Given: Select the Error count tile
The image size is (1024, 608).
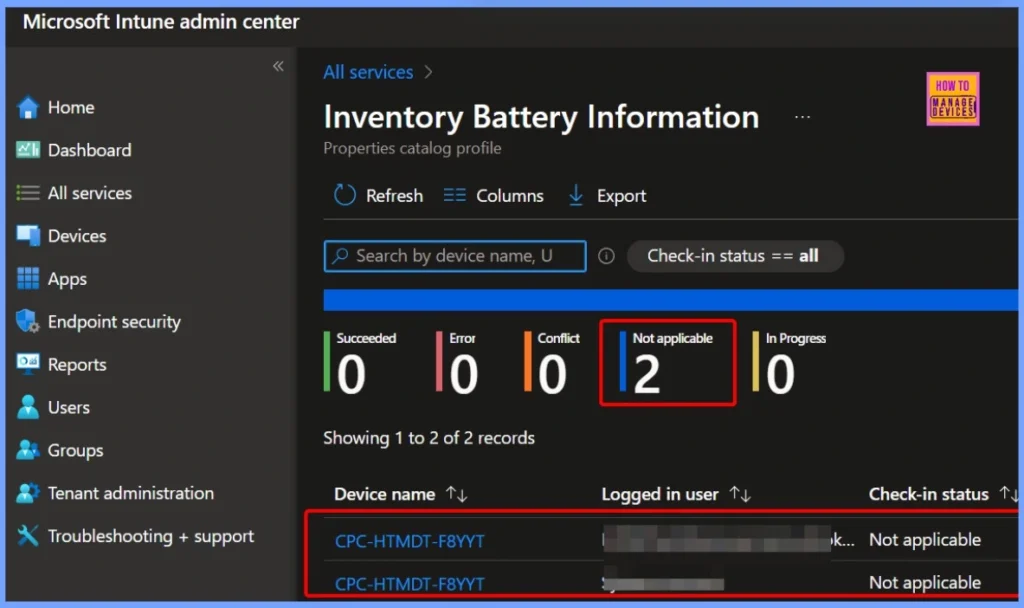Looking at the screenshot, I should (x=457, y=363).
